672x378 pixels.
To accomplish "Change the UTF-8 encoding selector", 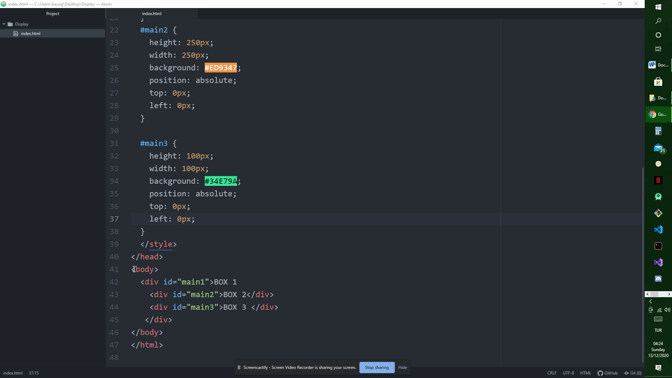I will click(x=568, y=373).
